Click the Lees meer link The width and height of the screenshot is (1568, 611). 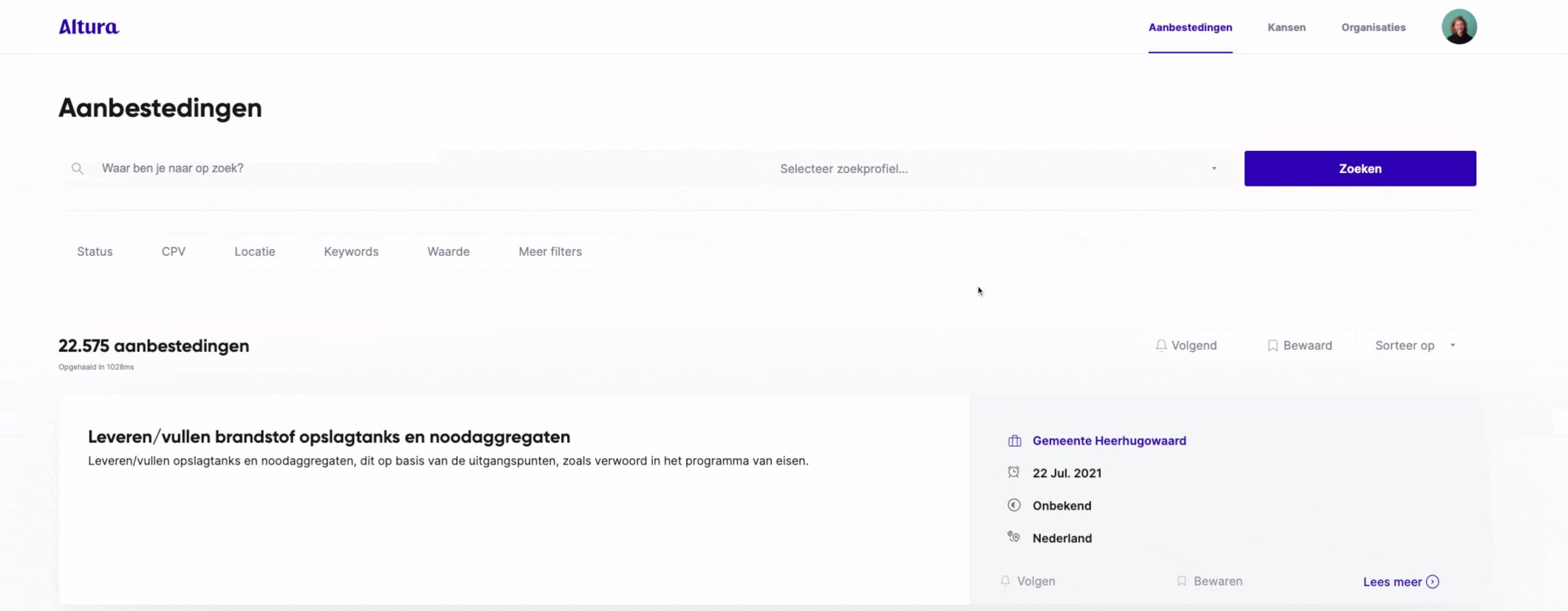point(1400,582)
